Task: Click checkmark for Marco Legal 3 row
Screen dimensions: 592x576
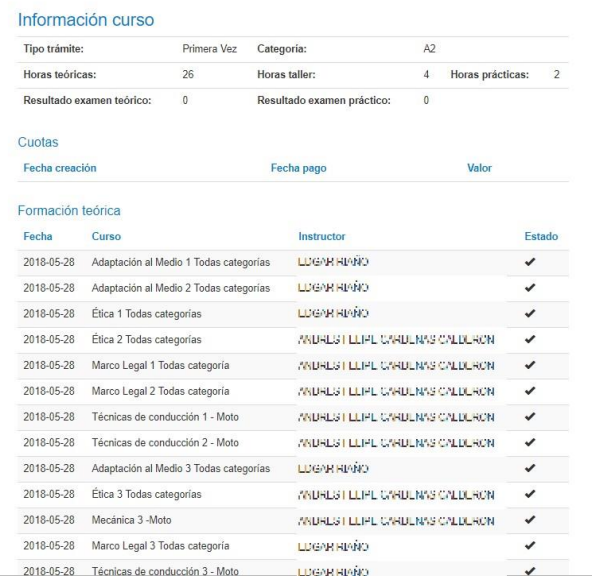Action: pos(530,545)
